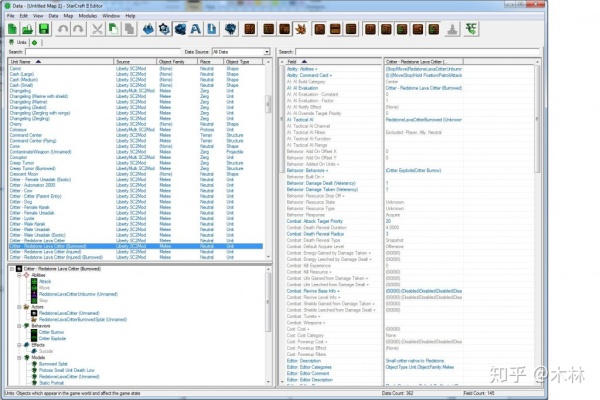600x400 pixels.
Task: Collapse the root Critter node in object tree
Action: [12, 269]
